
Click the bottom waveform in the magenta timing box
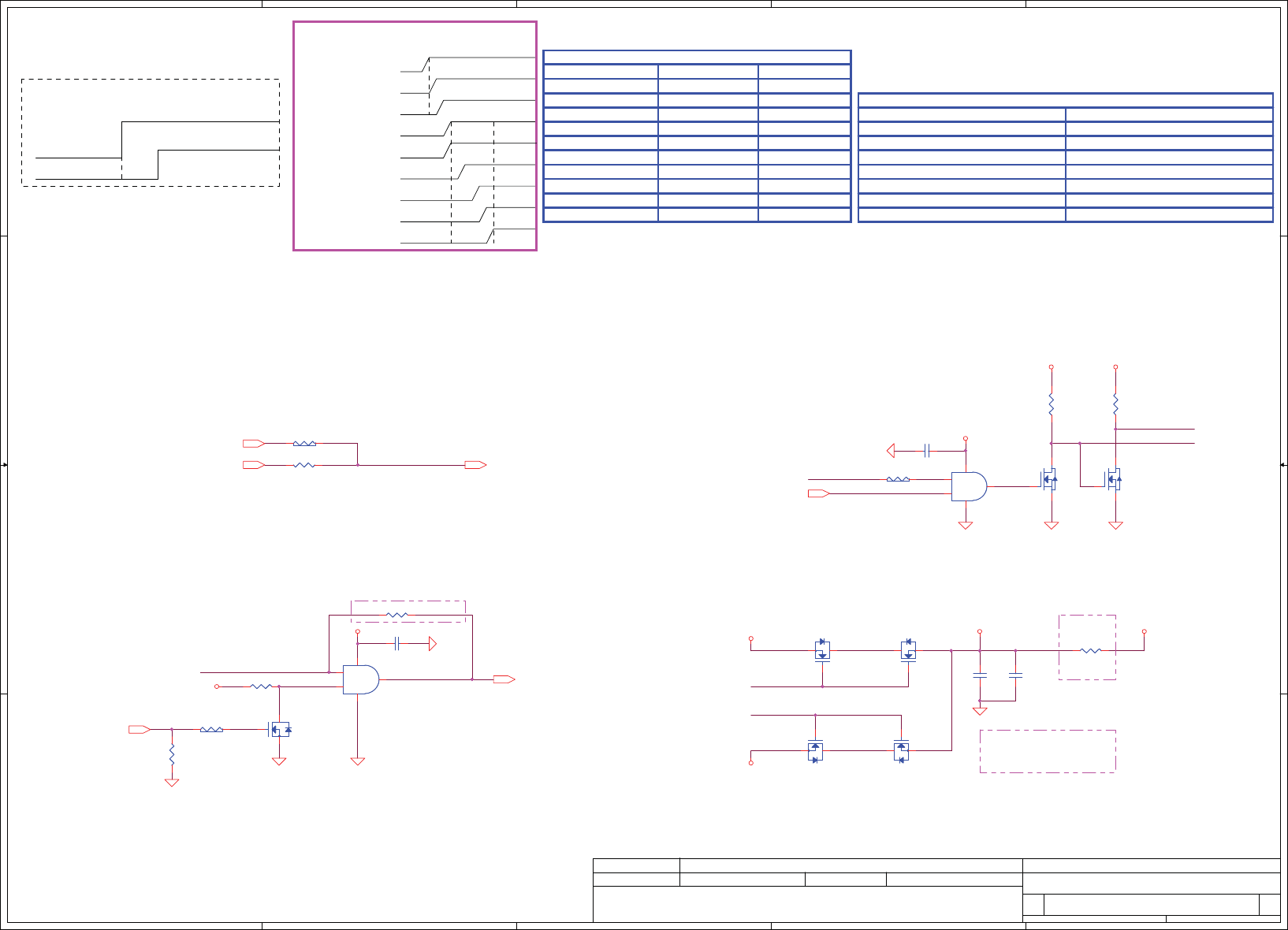coord(468,236)
